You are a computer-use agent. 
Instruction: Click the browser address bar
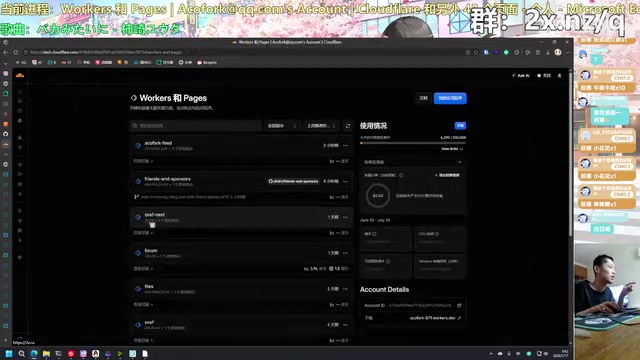pos(245,52)
